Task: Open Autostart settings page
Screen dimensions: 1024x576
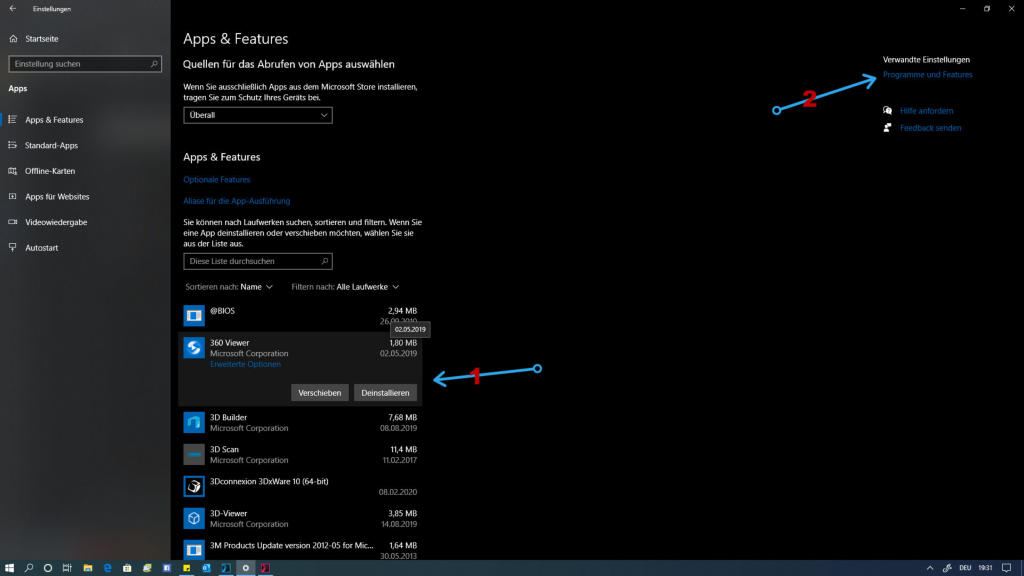Action: click(42, 248)
